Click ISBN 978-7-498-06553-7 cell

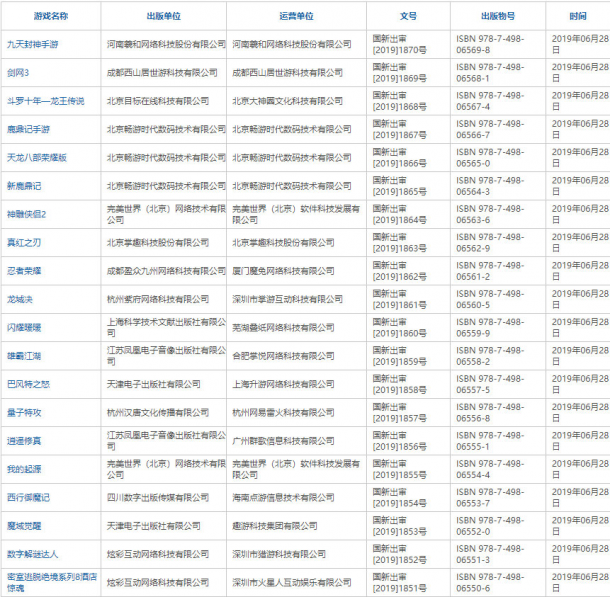click(490, 497)
